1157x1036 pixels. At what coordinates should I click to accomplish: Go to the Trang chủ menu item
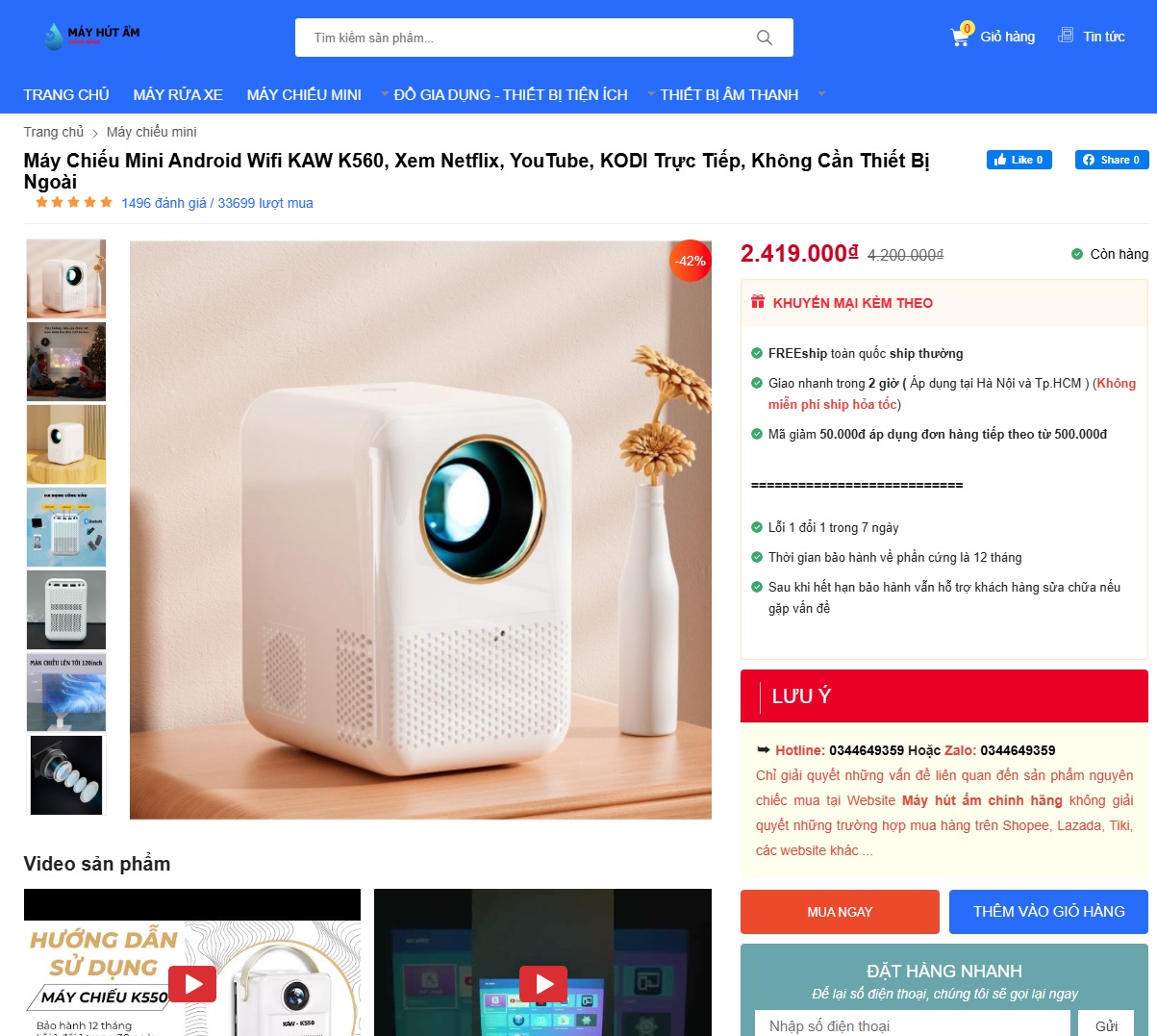pos(66,94)
